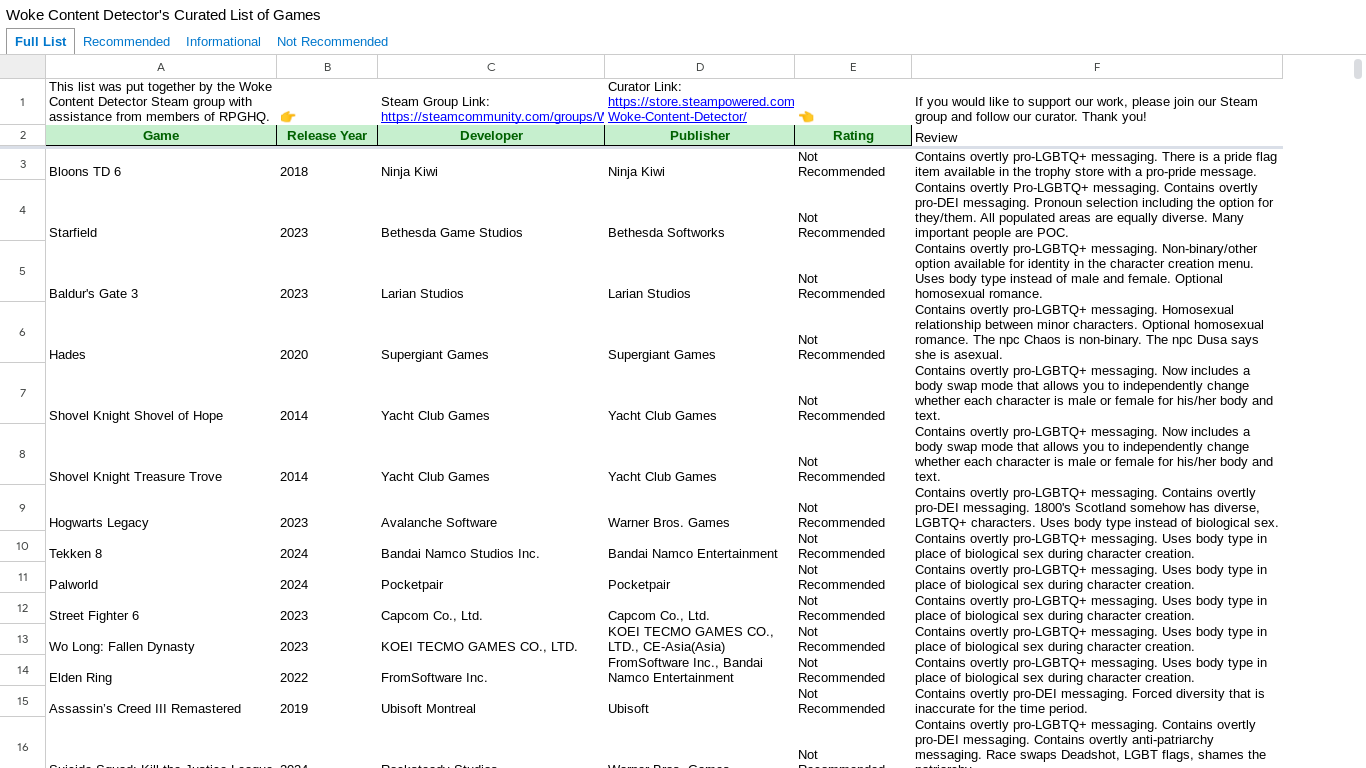Click release year 2022 for Elden Ring
The height and width of the screenshot is (768, 1366).
327,670
